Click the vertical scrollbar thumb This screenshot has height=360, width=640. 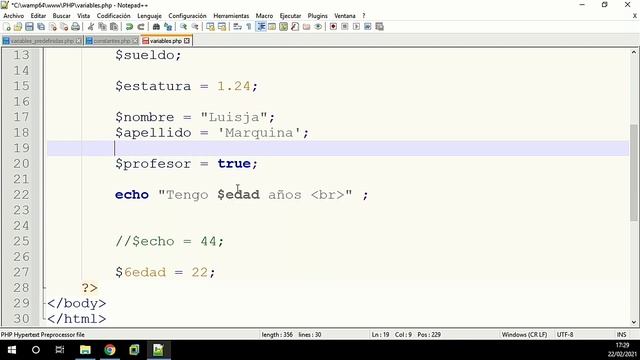point(634,173)
